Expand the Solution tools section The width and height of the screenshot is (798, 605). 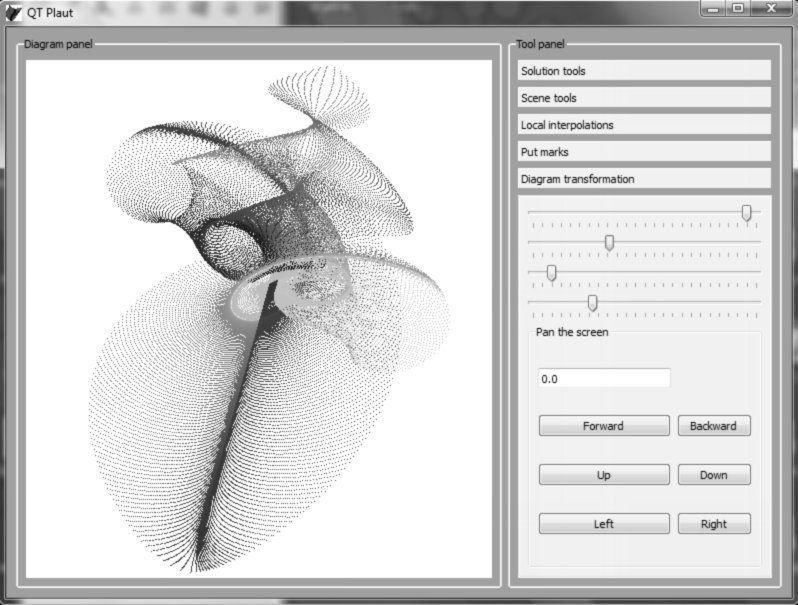tap(644, 71)
